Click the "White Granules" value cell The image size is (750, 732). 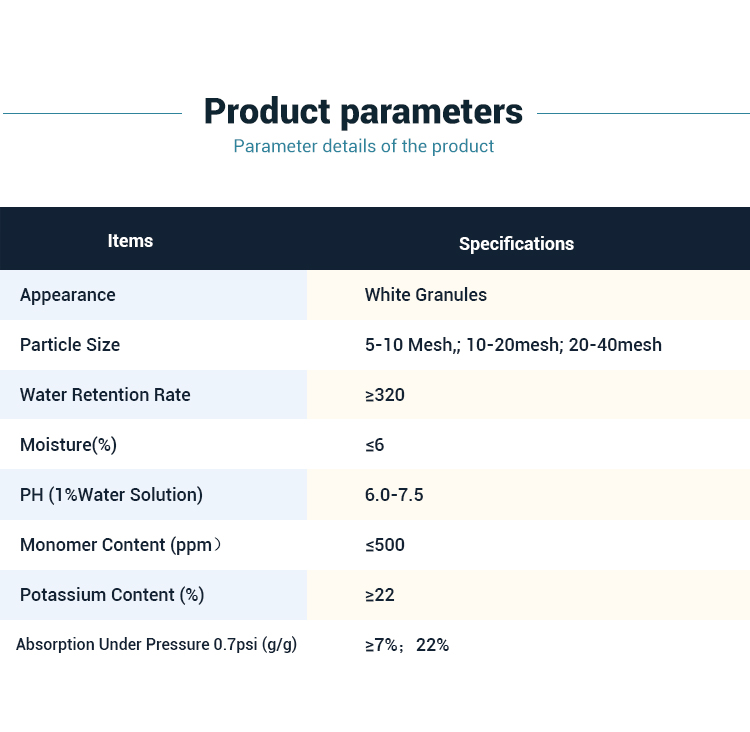click(426, 295)
